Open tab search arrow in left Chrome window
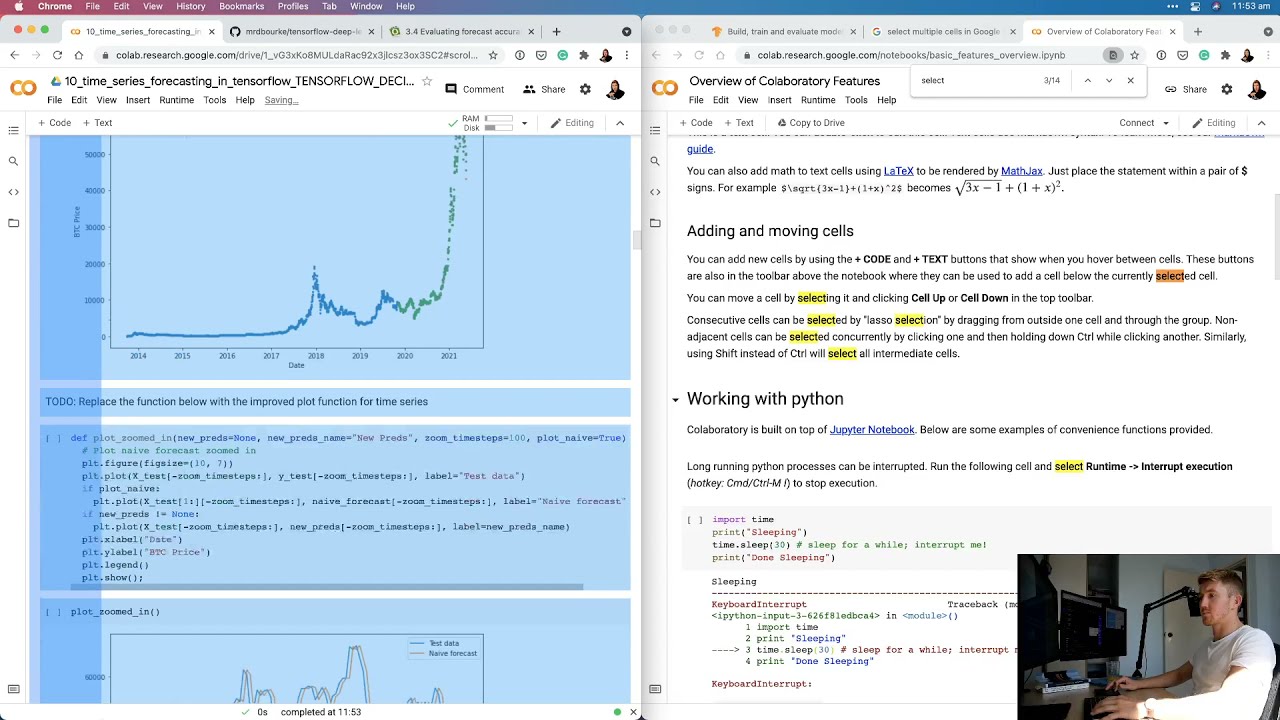The height and width of the screenshot is (720, 1280). point(627,31)
